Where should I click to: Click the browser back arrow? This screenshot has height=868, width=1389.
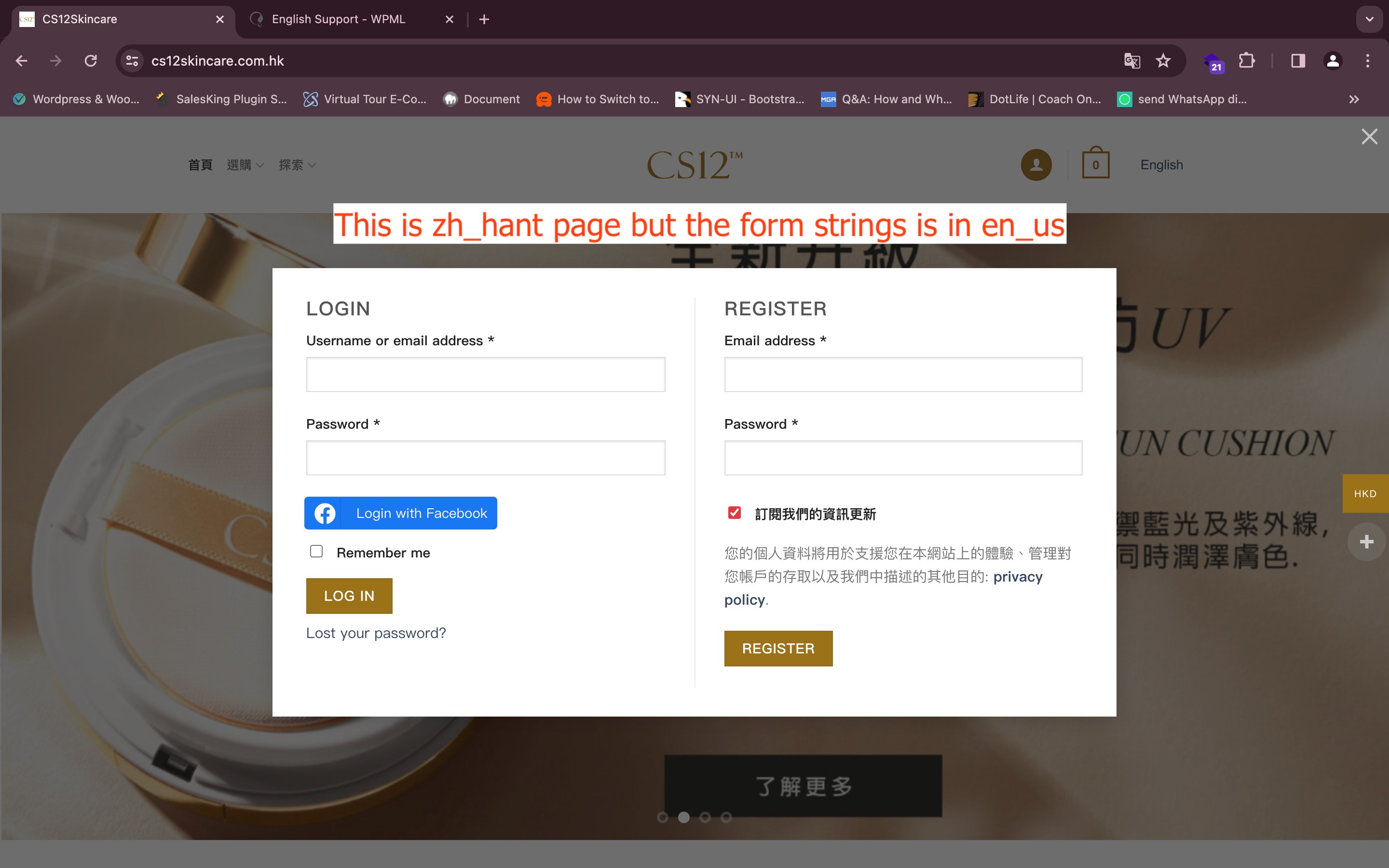click(x=21, y=61)
